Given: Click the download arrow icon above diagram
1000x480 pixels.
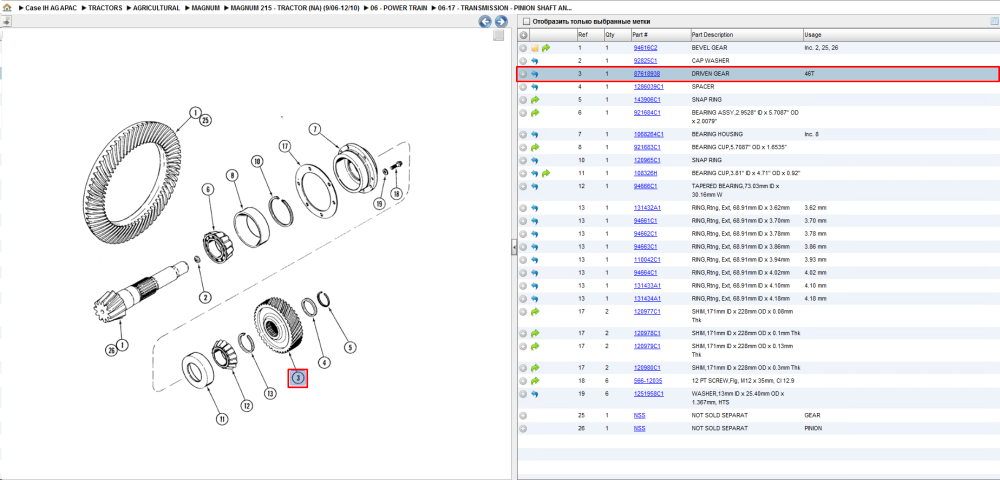Looking at the screenshot, I should [6, 22].
